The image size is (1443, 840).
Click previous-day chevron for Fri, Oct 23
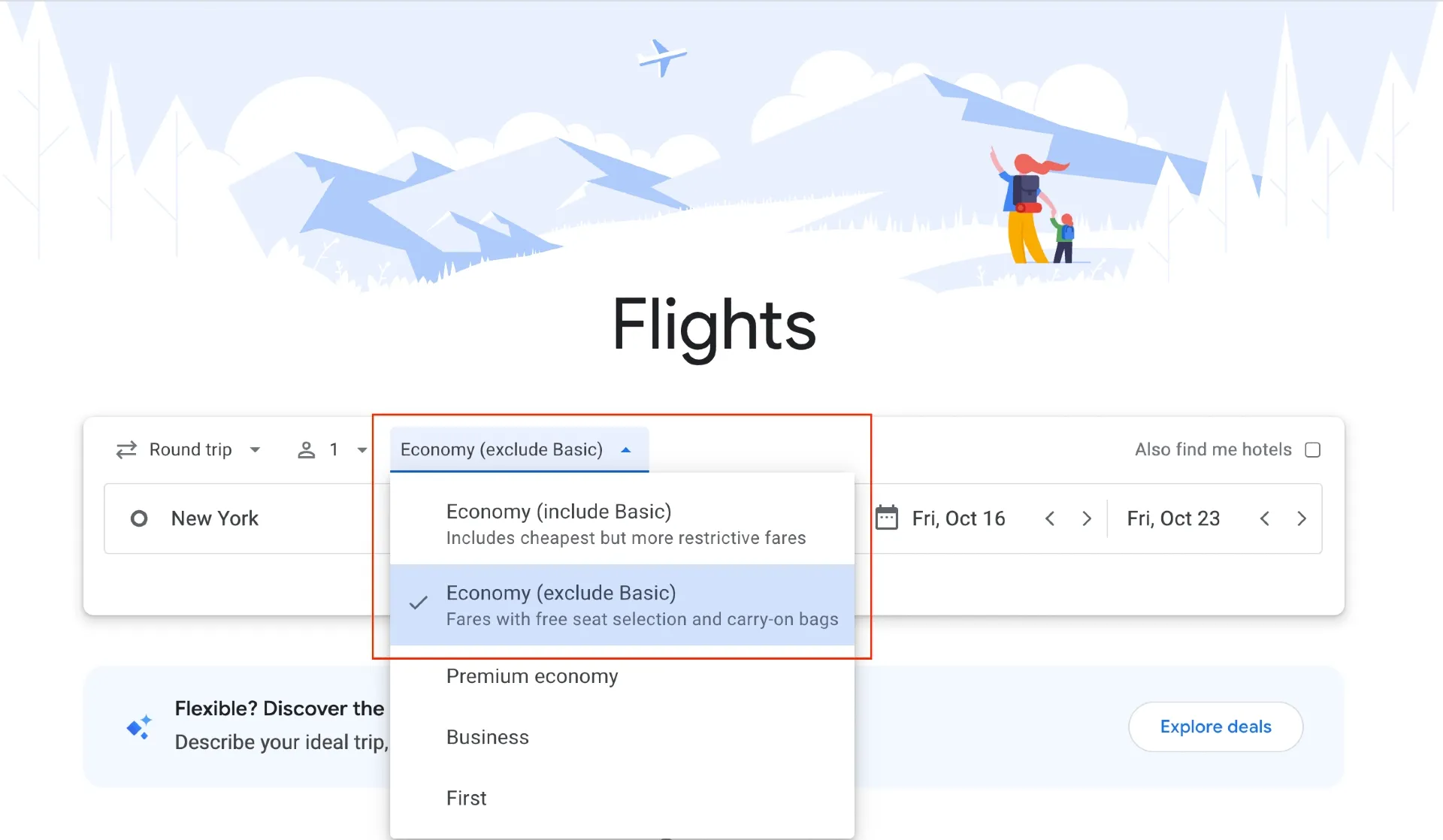click(1265, 518)
